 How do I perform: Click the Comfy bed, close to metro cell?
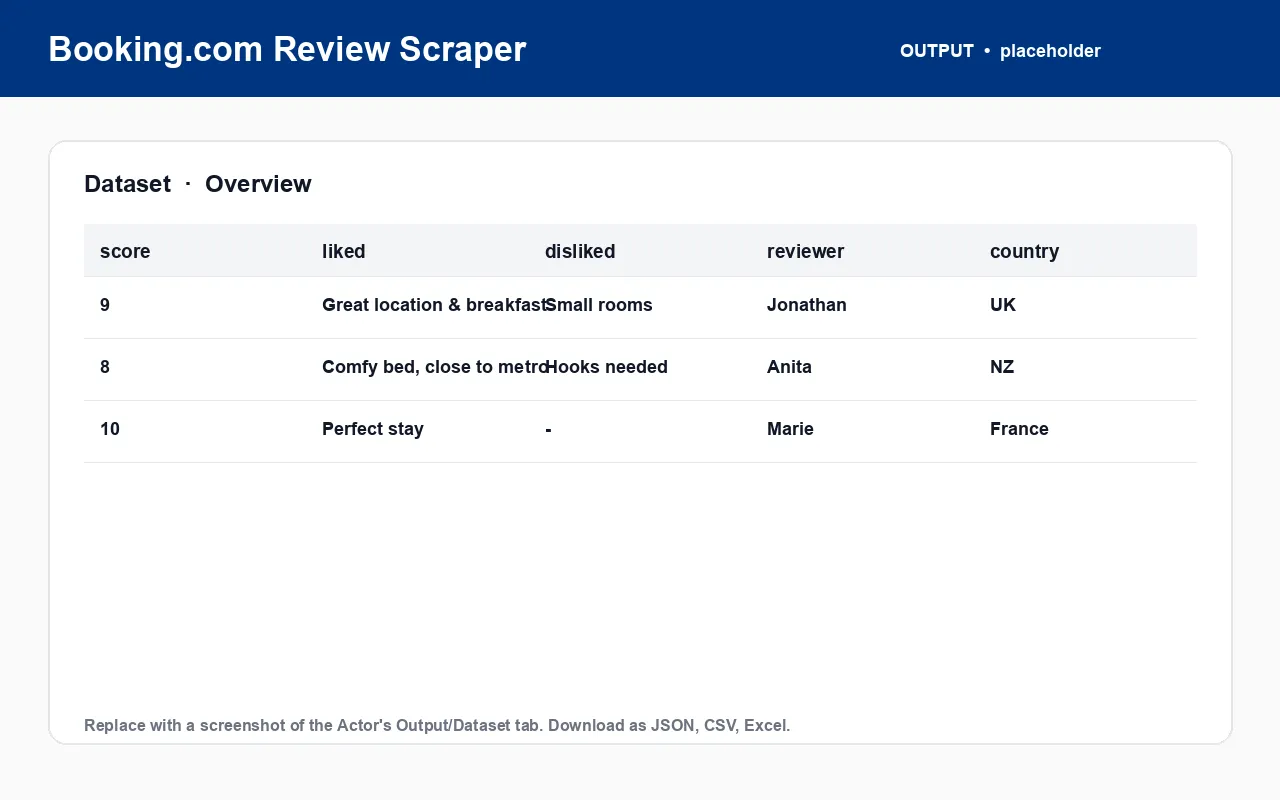tap(435, 367)
